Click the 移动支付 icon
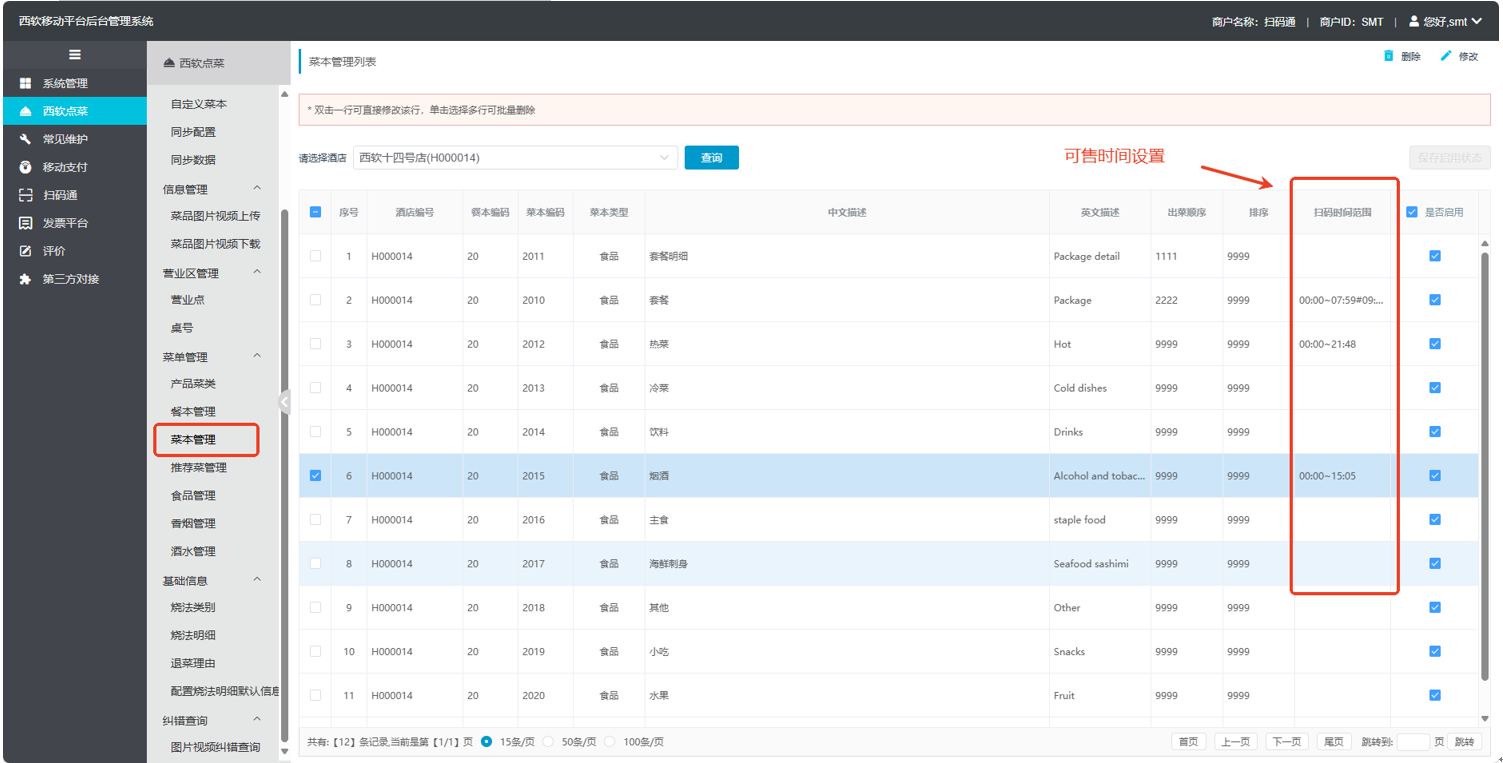This screenshot has width=1503, height=763. point(26,167)
